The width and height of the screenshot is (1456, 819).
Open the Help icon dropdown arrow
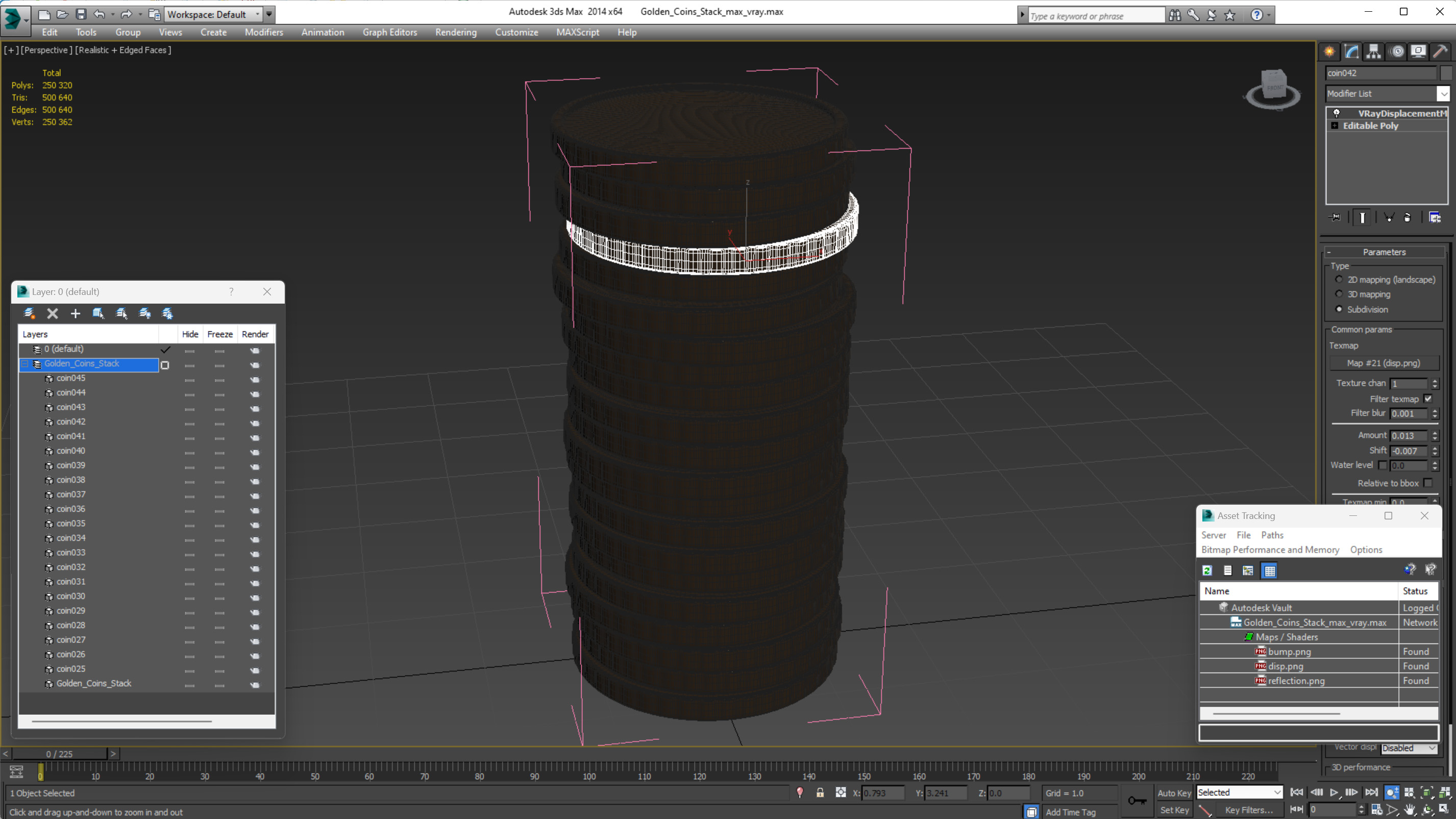pyautogui.click(x=1268, y=15)
